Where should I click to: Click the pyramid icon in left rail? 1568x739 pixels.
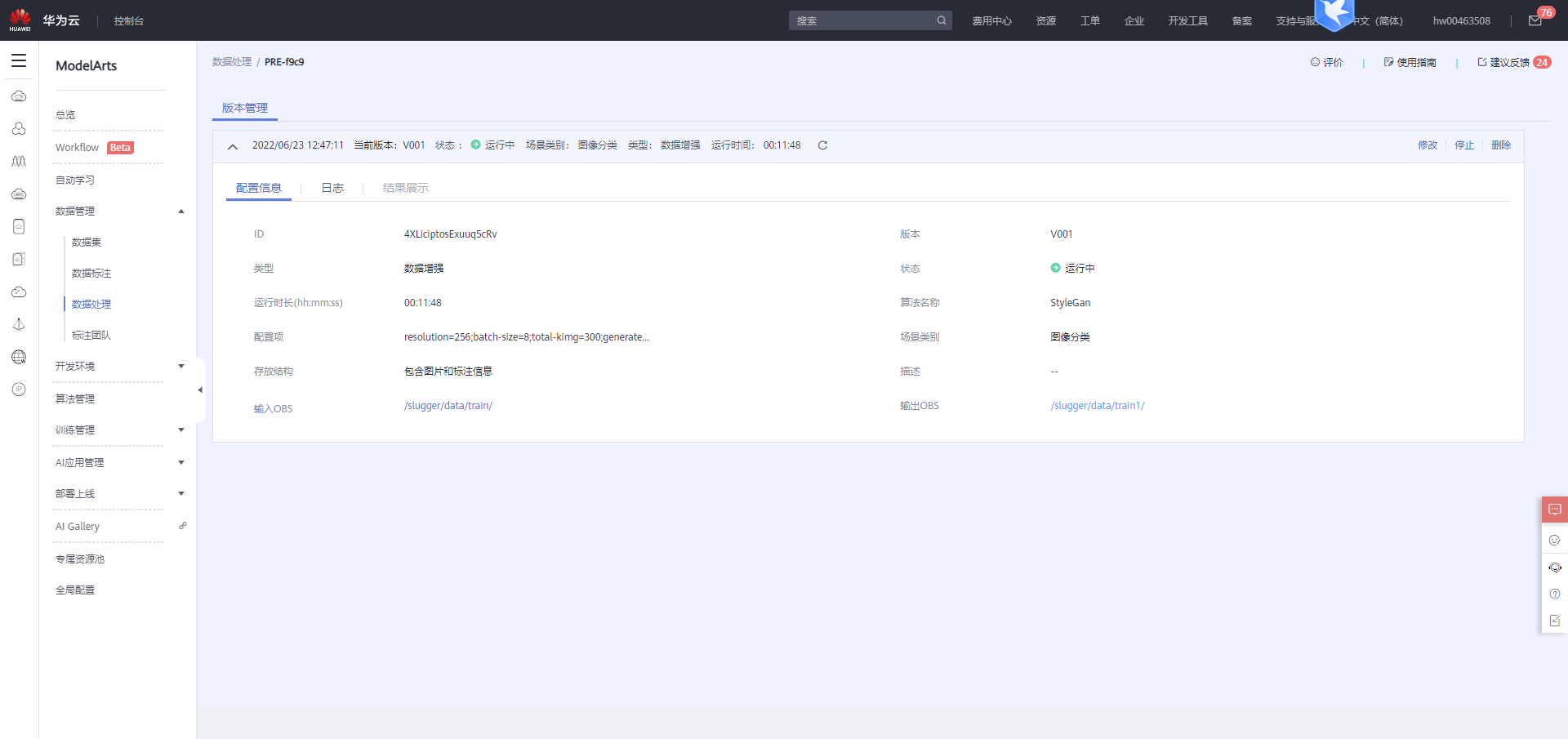19,325
